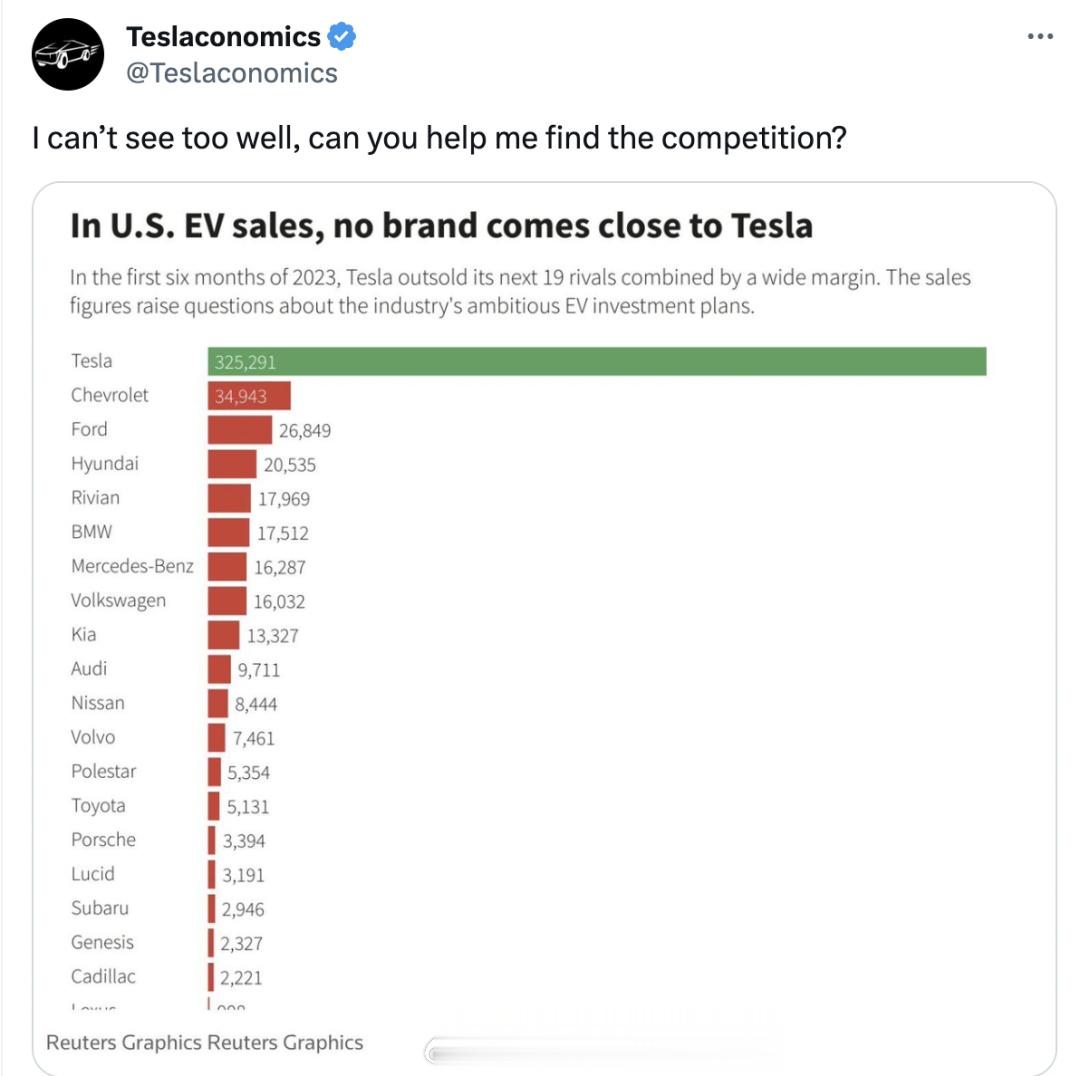This screenshot has height=1076, width=1080.
Task: Select the Ford bar in the chart
Action: click(240, 430)
